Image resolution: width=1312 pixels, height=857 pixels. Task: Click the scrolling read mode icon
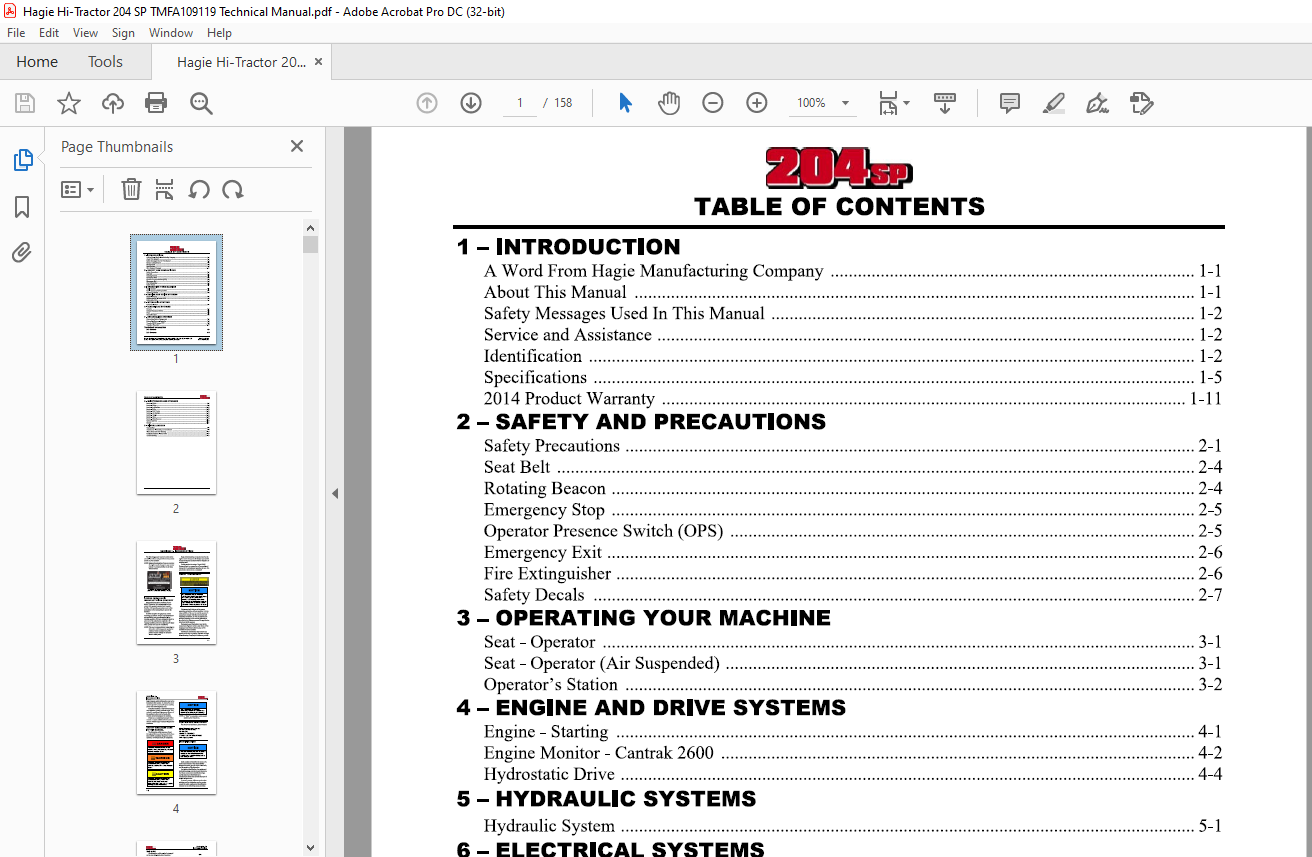(945, 103)
